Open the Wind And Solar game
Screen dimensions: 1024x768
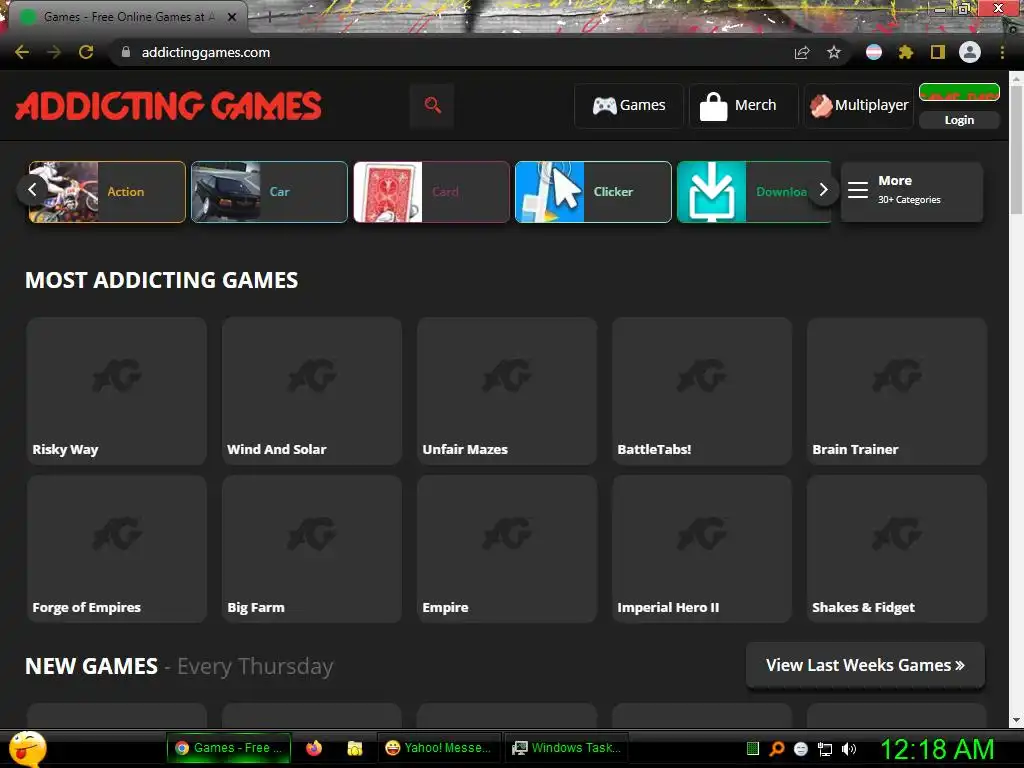click(312, 391)
